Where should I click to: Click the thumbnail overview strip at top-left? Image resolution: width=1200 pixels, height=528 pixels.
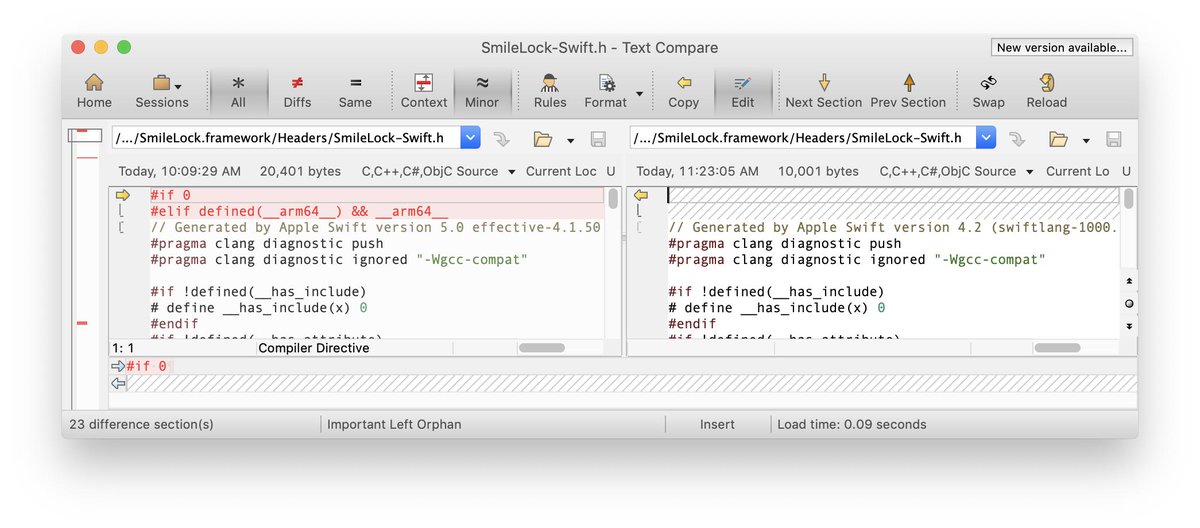tap(85, 136)
